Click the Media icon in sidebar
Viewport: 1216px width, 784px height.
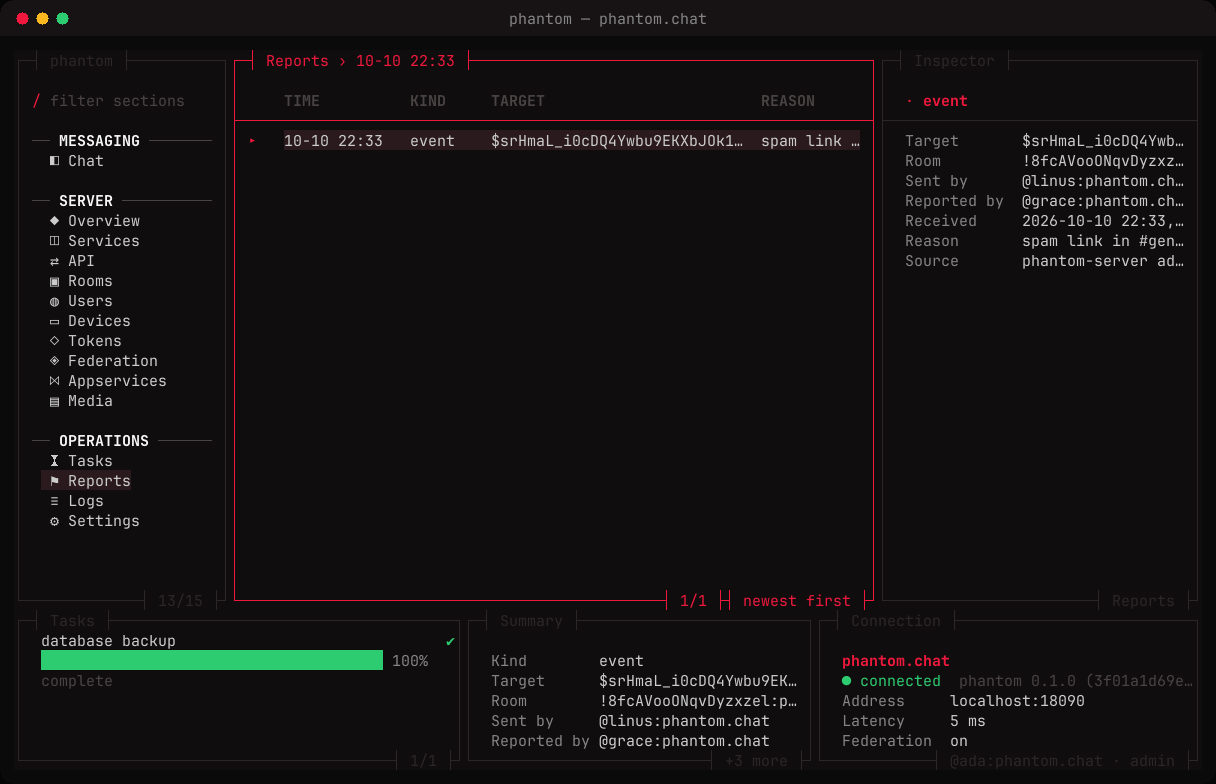[x=55, y=401]
